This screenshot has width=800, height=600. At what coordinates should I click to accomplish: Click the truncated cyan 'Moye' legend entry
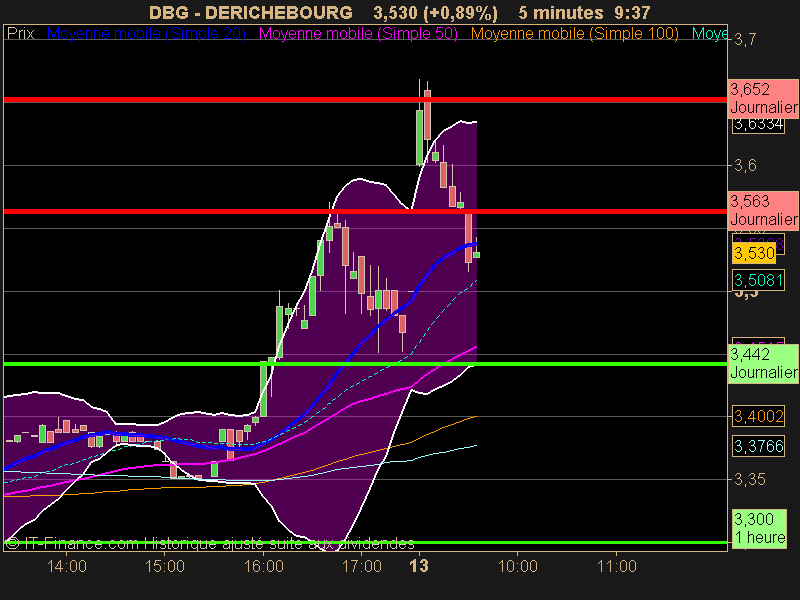[709, 34]
